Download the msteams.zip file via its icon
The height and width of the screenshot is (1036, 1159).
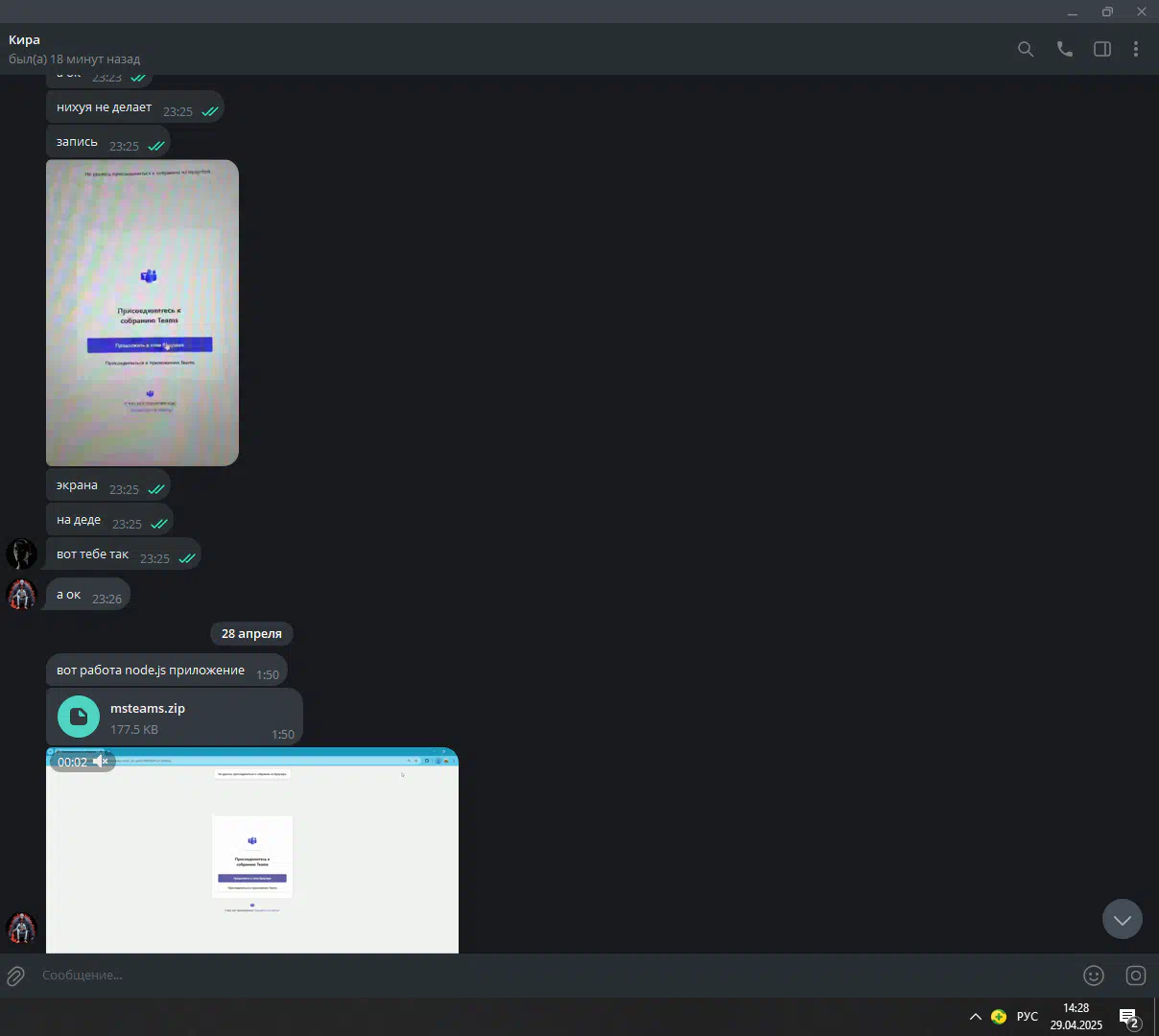pyautogui.click(x=79, y=717)
